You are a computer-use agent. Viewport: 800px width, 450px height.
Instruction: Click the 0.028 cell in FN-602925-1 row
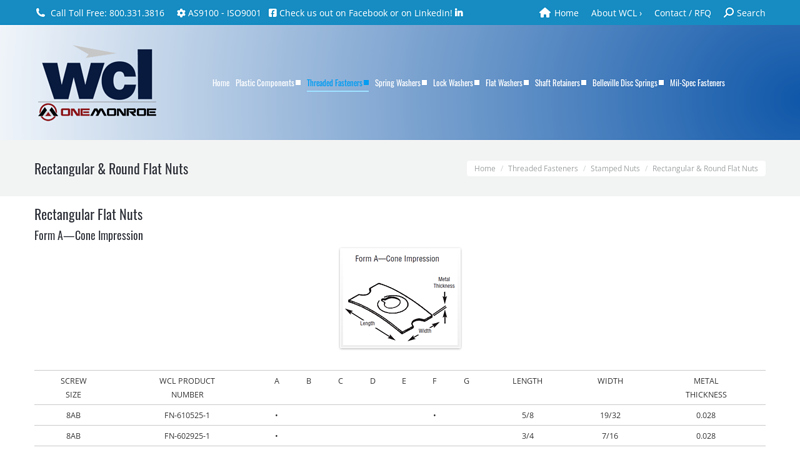click(x=706, y=436)
